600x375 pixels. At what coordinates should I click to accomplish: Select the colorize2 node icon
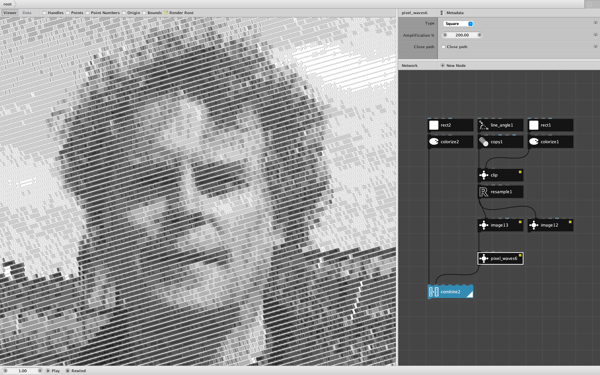(434, 142)
